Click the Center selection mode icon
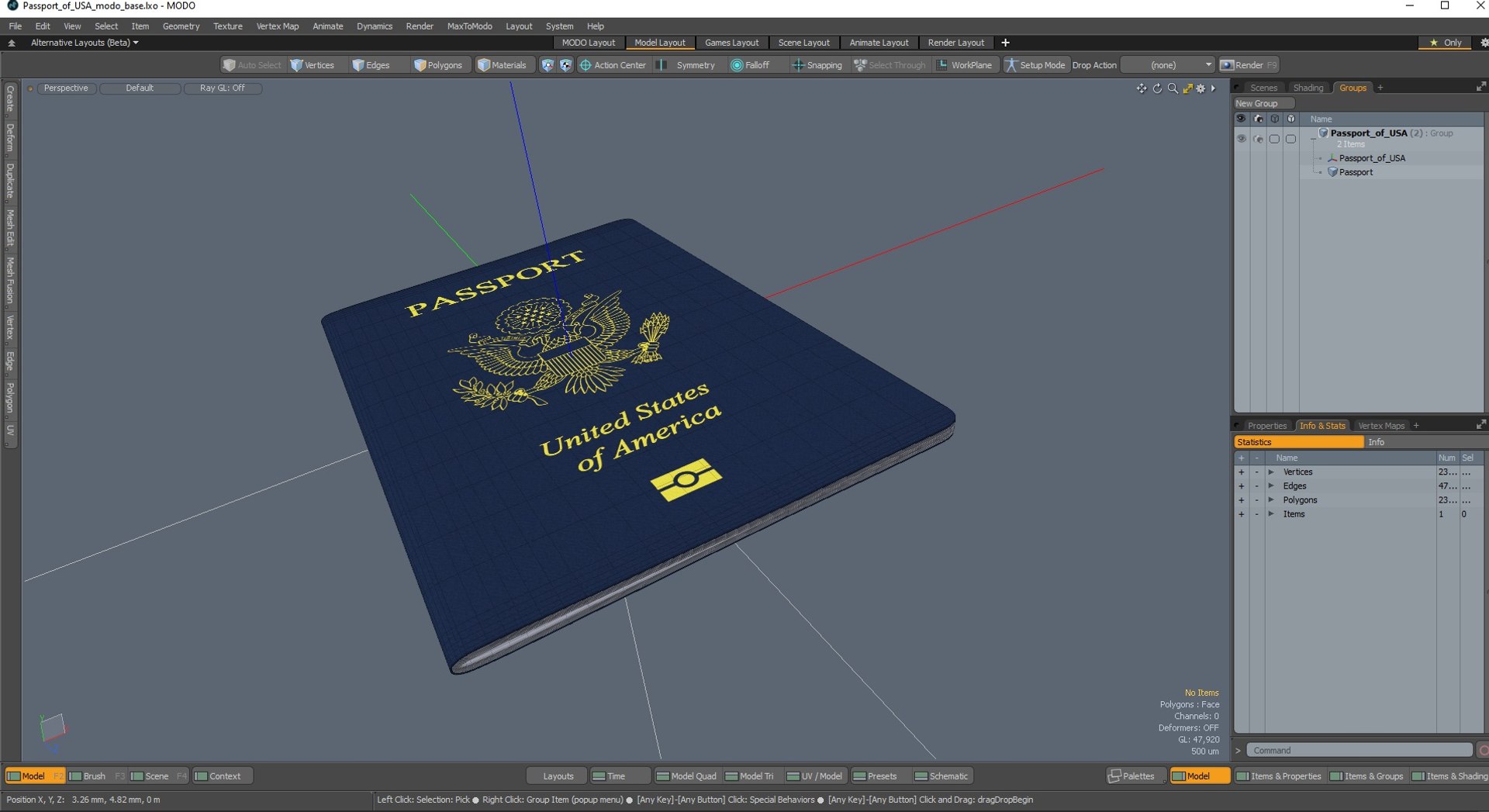 click(x=566, y=65)
